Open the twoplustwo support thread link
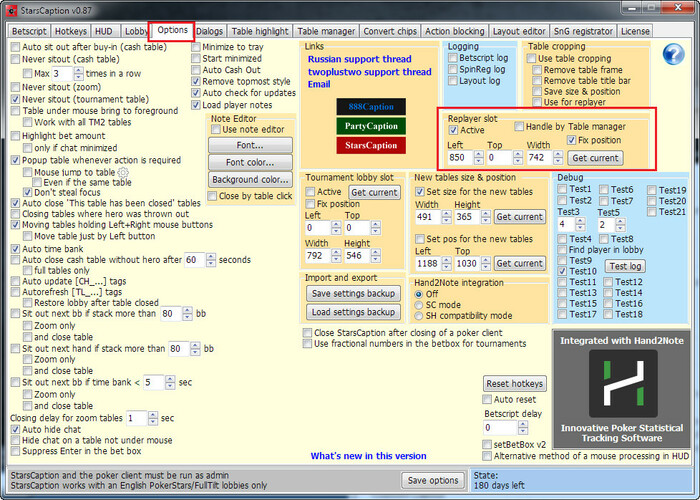 tap(370, 72)
